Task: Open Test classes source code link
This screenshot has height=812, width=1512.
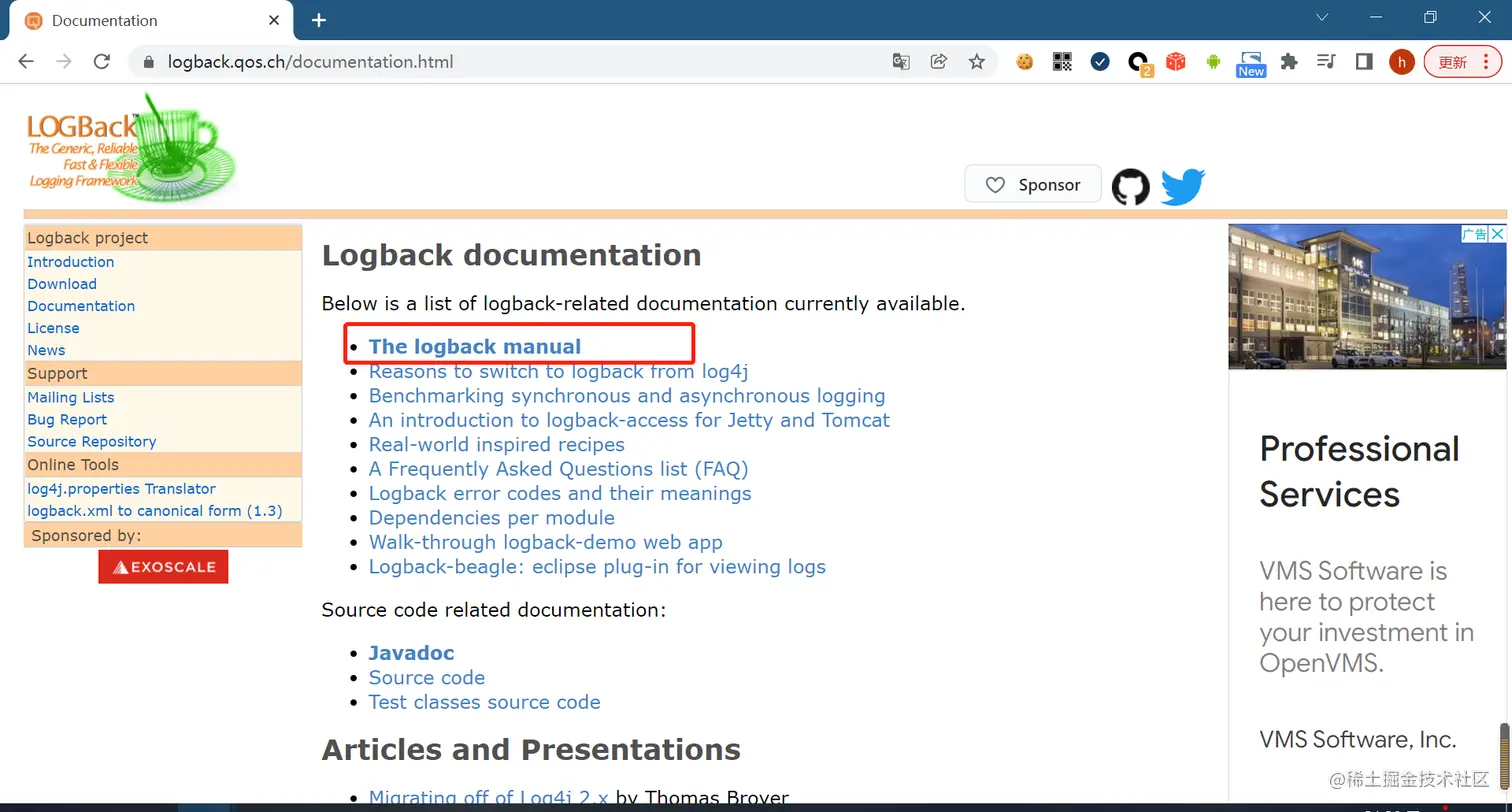Action: coord(485,702)
